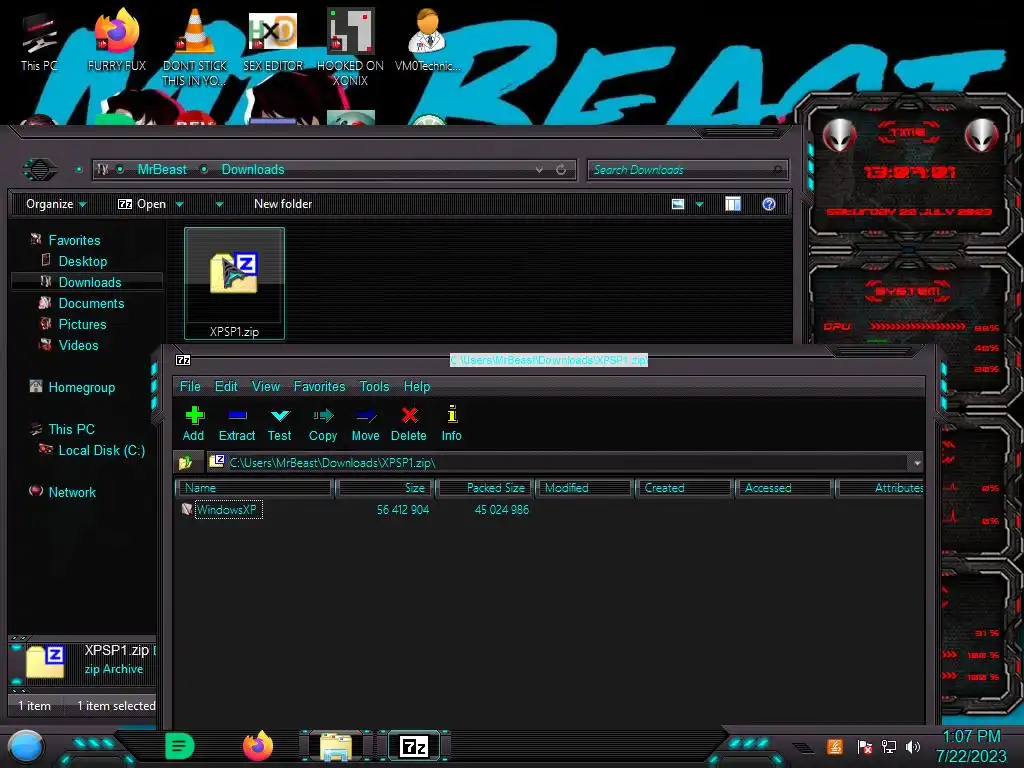This screenshot has height=768, width=1024.
Task: Open Downloads in Explorer sidebar
Action: [x=89, y=282]
